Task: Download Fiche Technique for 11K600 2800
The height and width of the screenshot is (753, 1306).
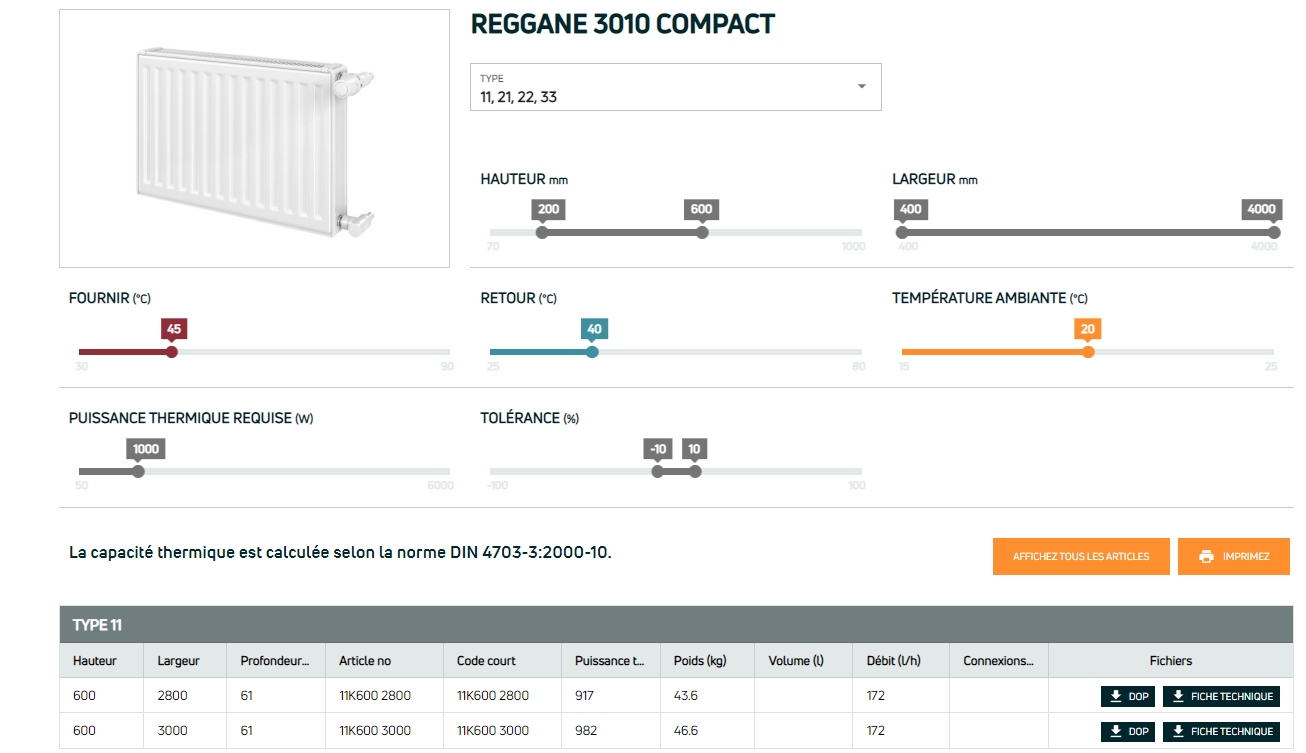Action: (x=1221, y=696)
